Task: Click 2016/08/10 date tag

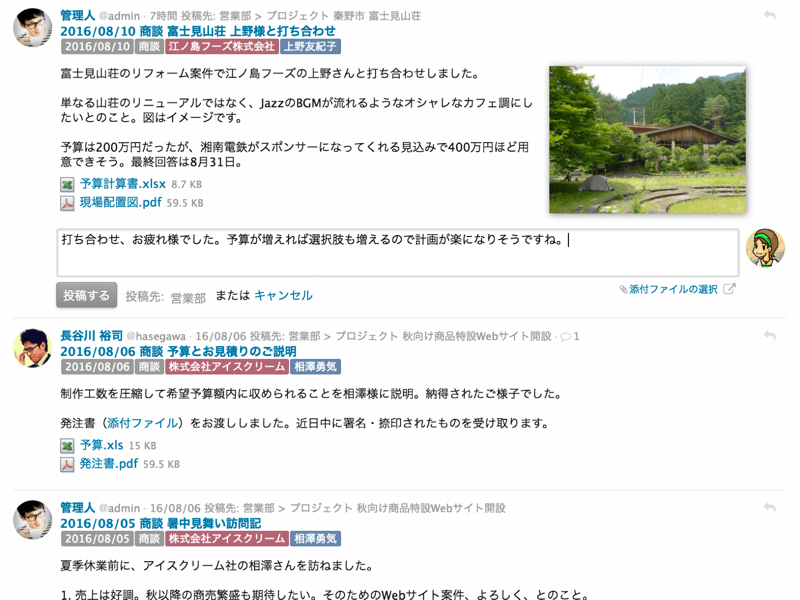Action: [97, 46]
